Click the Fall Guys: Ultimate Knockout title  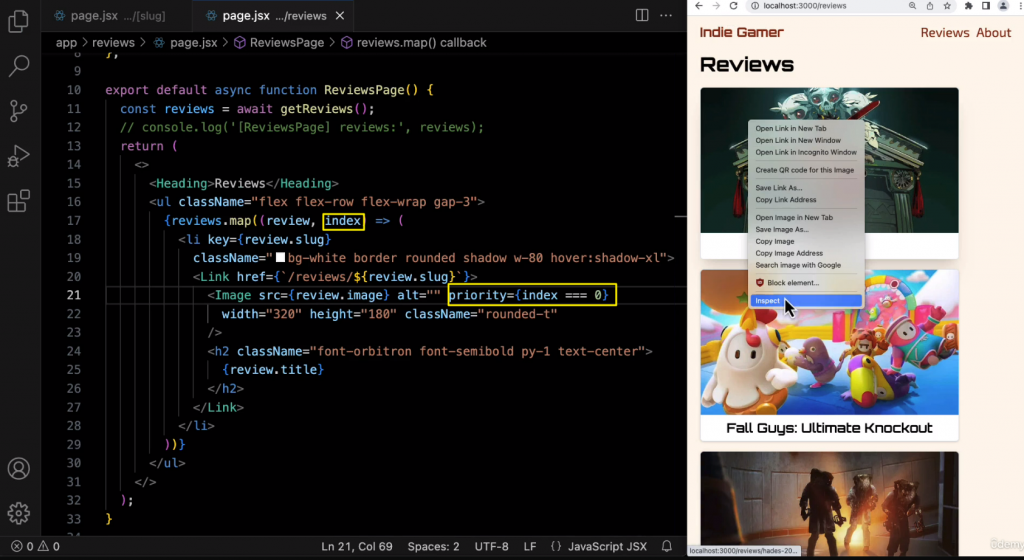click(829, 428)
